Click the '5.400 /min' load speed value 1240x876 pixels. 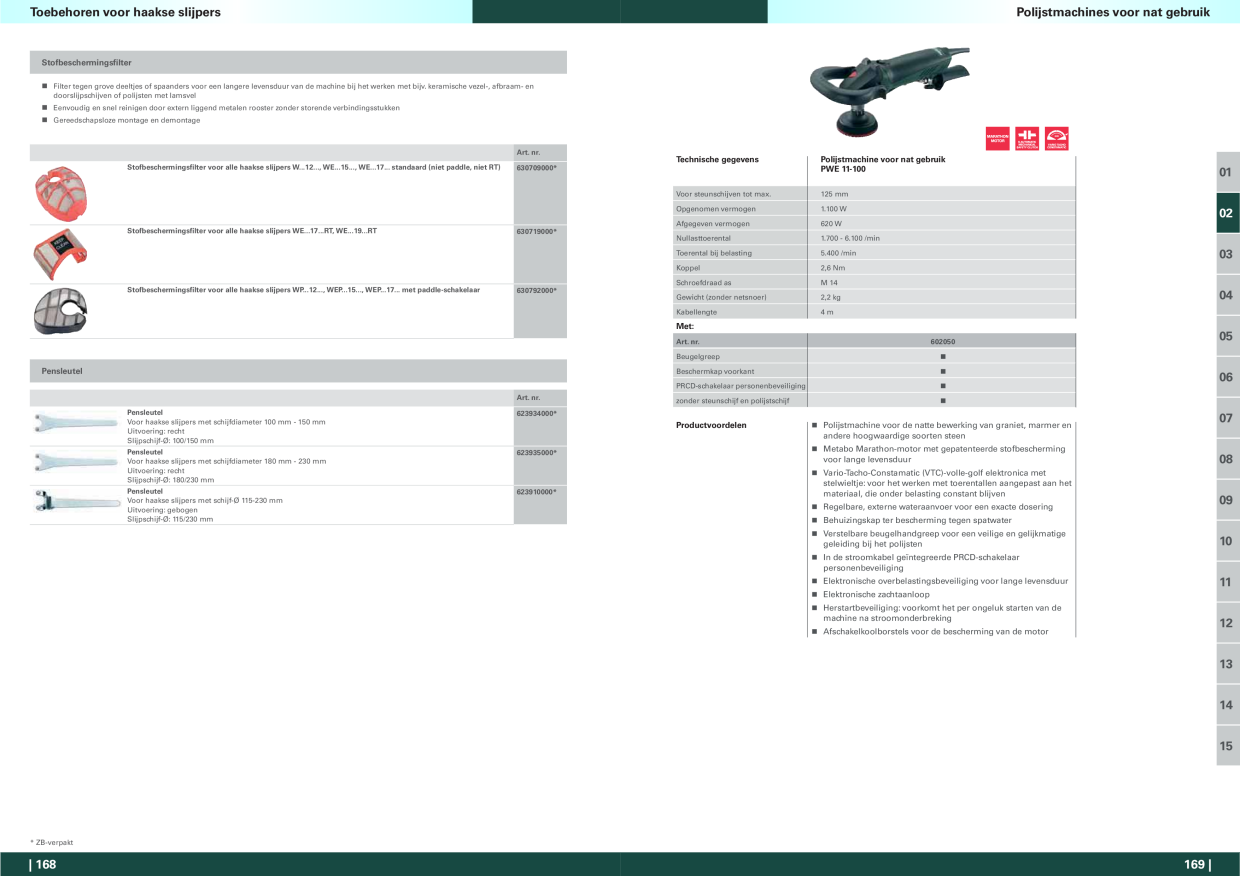(838, 253)
